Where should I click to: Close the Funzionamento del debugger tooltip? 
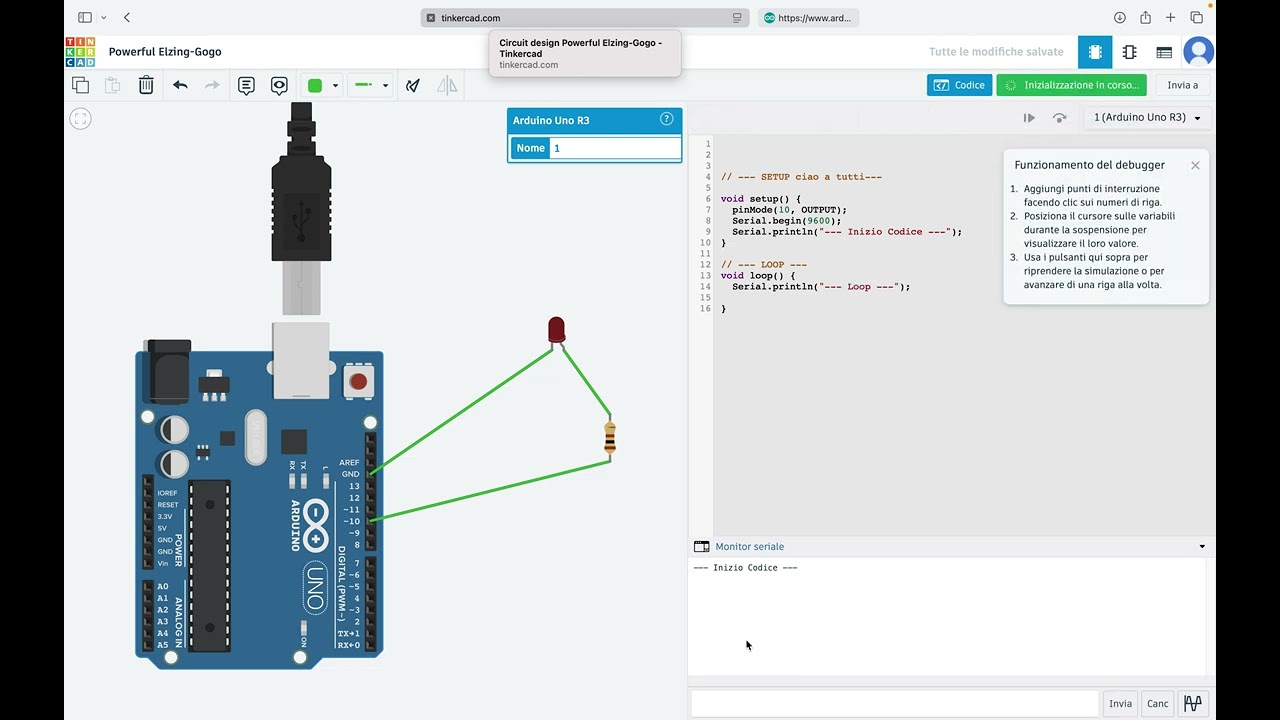(1195, 165)
